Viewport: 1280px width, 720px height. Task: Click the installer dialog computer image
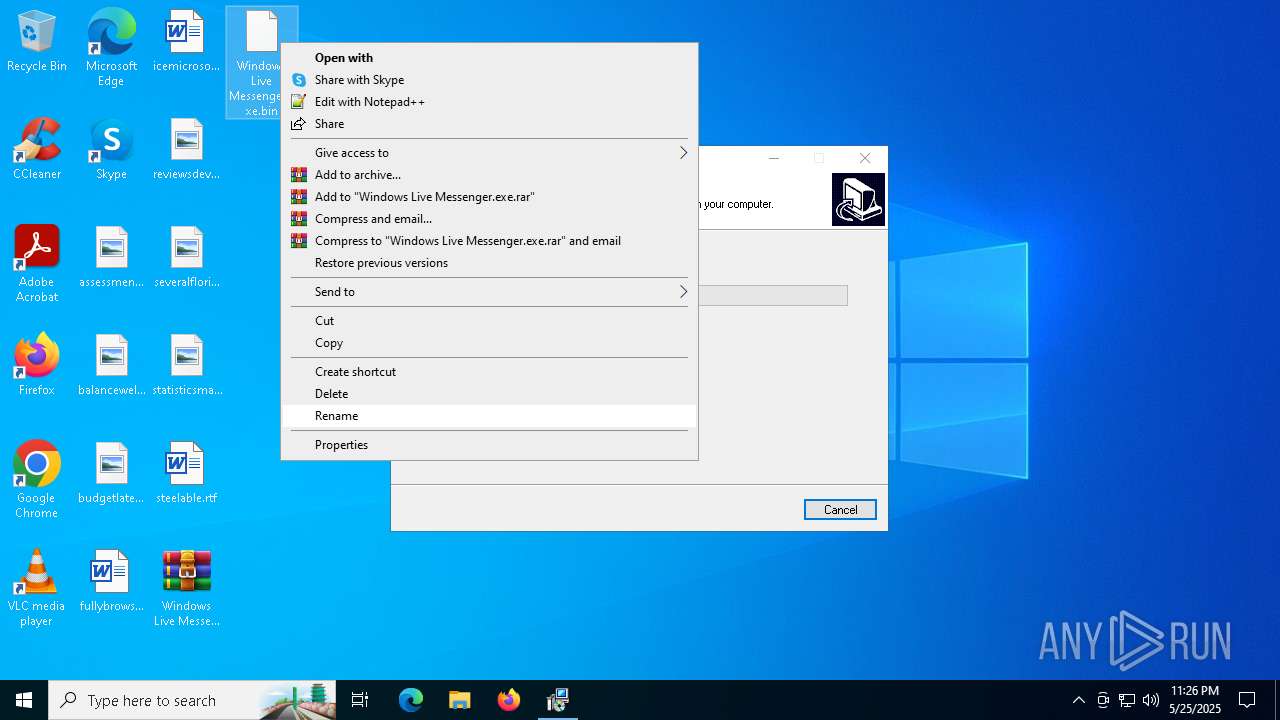[x=858, y=199]
